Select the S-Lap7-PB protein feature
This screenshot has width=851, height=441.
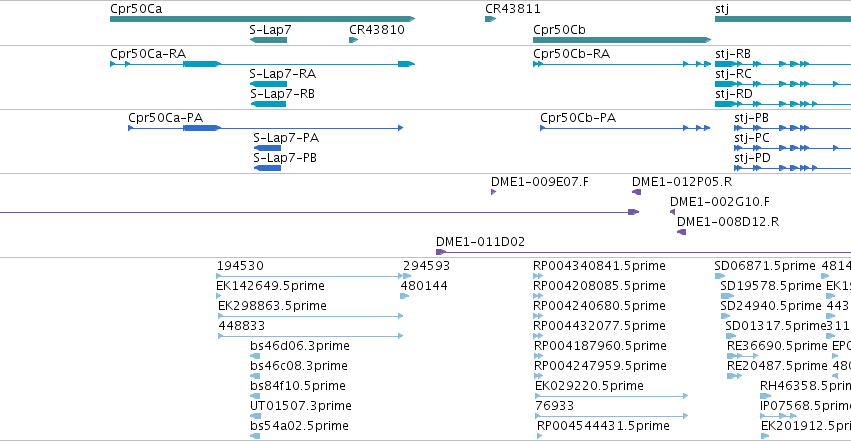tap(268, 168)
